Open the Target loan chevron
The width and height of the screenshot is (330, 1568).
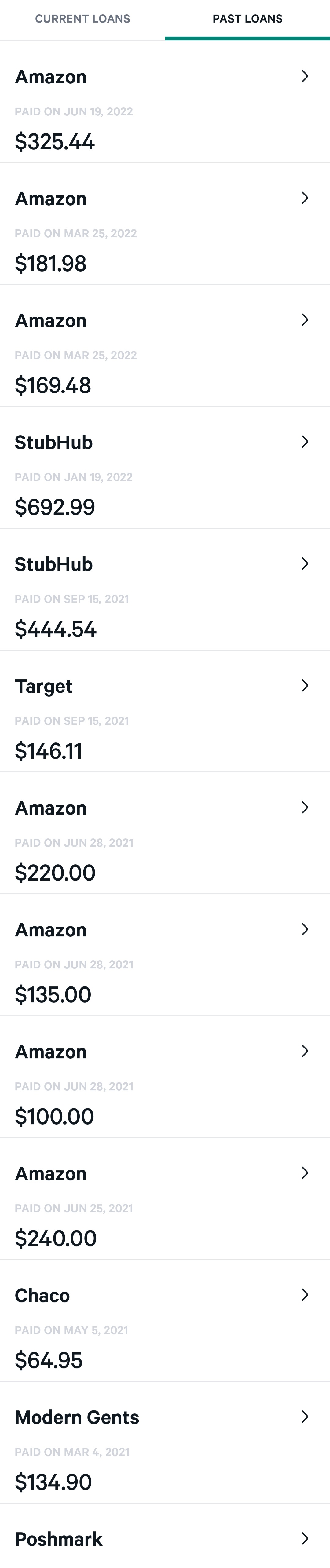(x=304, y=685)
